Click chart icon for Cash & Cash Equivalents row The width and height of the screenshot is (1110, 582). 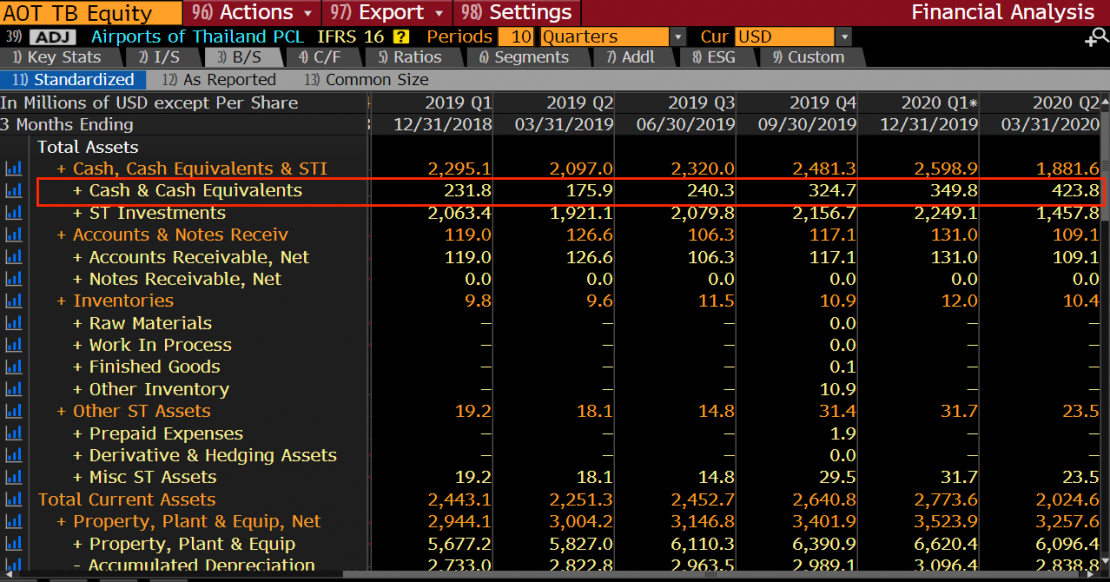click(x=14, y=191)
